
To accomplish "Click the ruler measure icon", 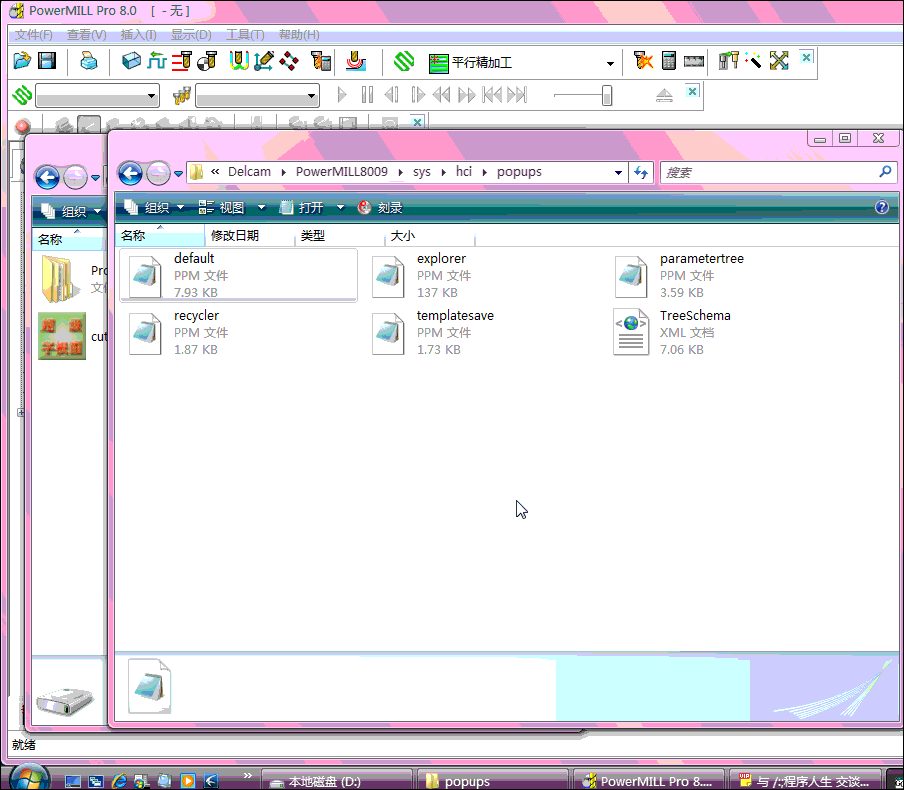I will coord(694,61).
